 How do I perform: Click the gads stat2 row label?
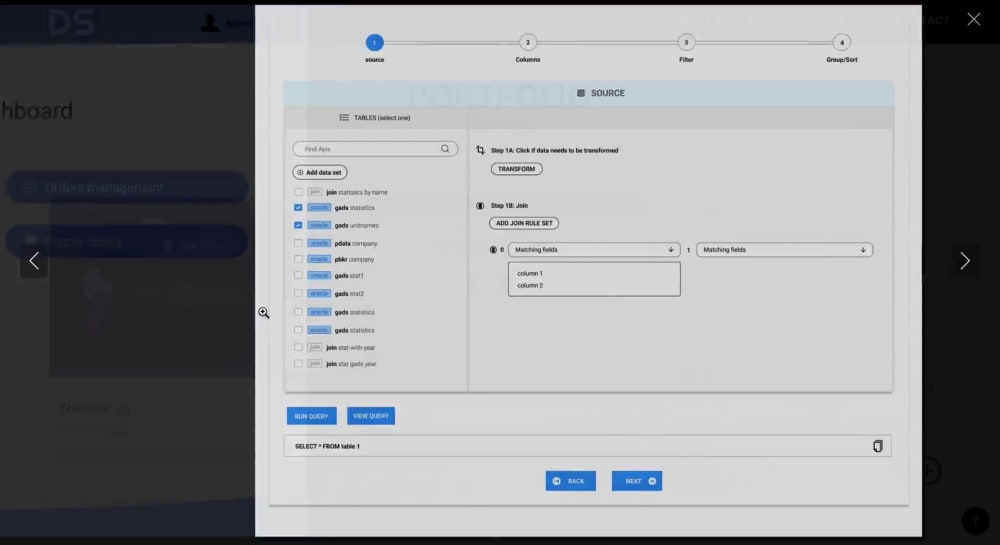[349, 294]
